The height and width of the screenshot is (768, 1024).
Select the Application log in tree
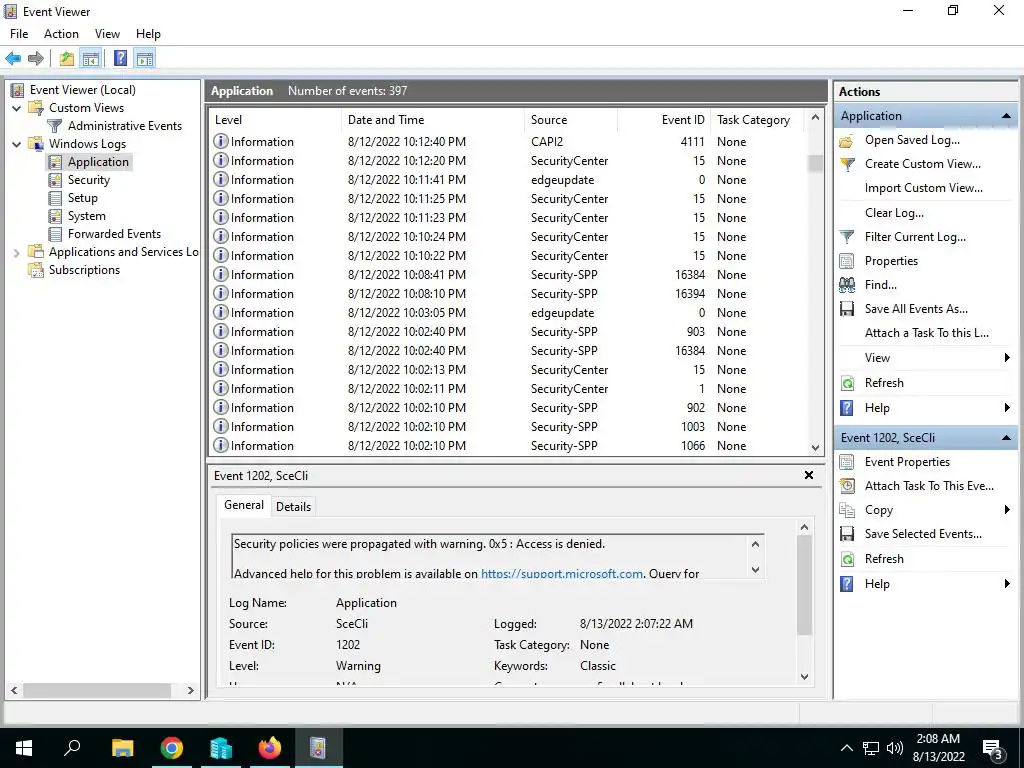[x=98, y=162]
